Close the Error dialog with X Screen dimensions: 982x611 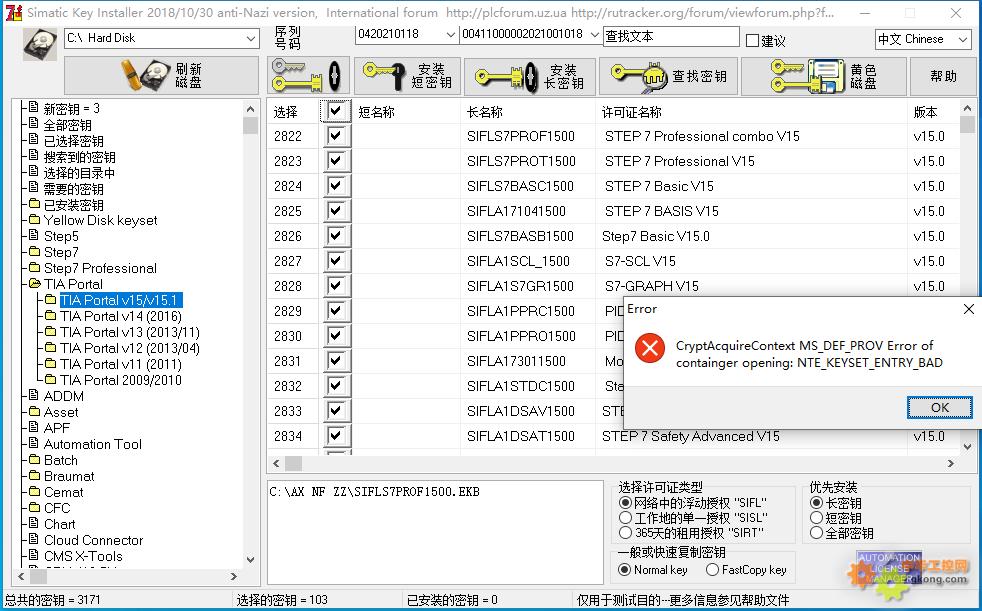click(x=968, y=309)
